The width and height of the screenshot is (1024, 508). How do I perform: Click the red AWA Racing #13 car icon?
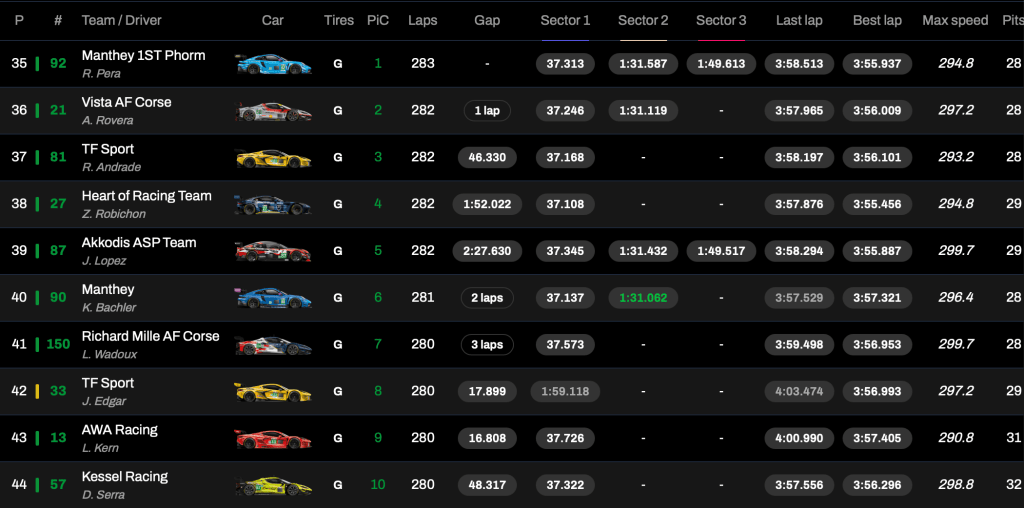click(273, 438)
